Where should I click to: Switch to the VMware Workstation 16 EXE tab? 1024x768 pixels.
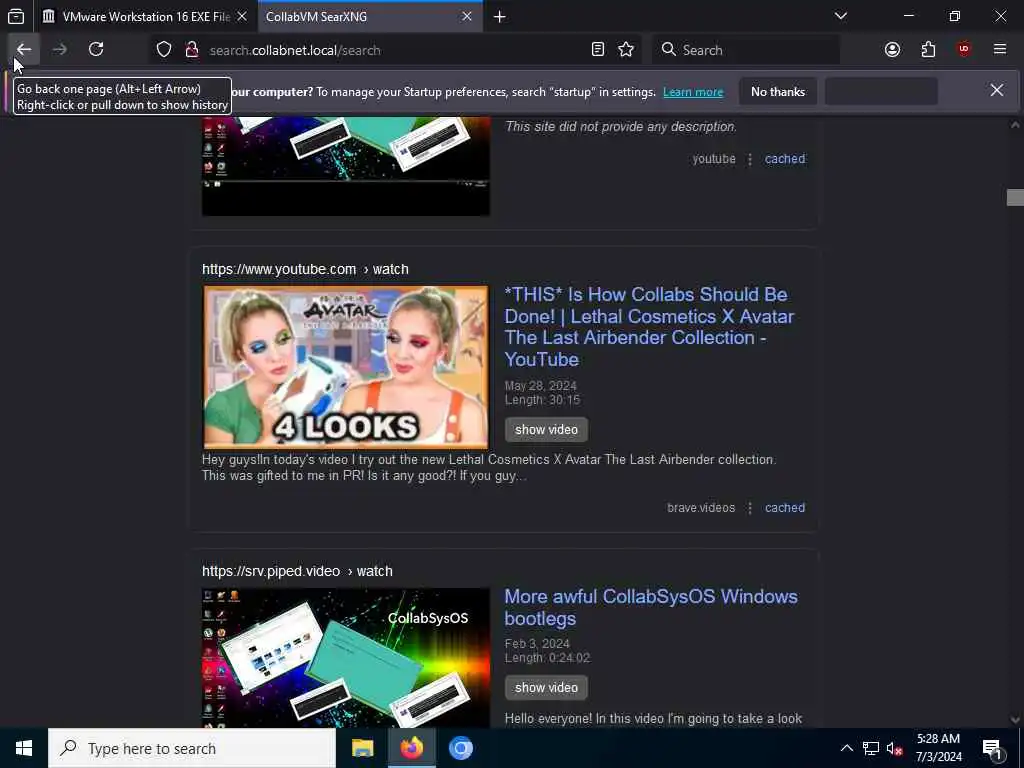[x=146, y=16]
